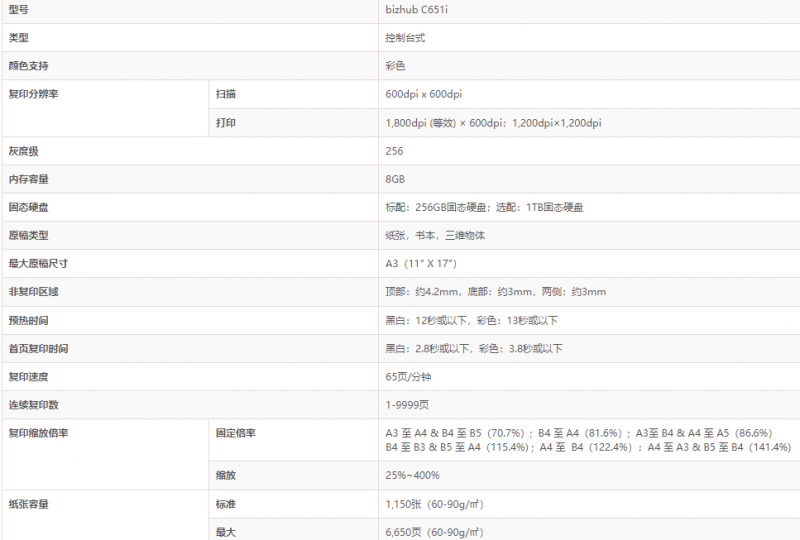800x540 pixels.
Task: Select the grayscale value 256
Action: pos(394,151)
